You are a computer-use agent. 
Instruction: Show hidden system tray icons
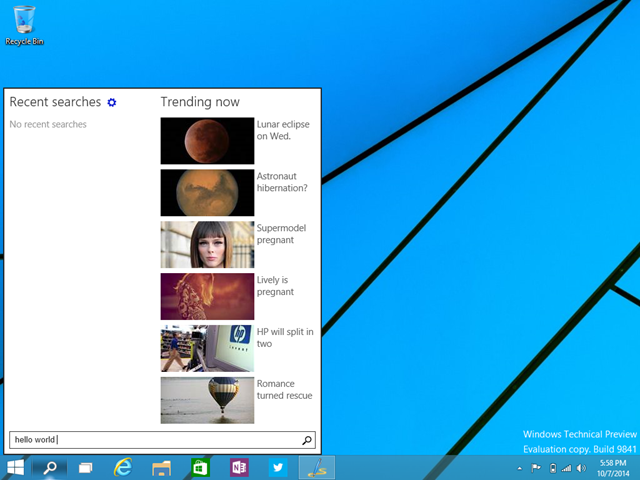click(x=520, y=468)
